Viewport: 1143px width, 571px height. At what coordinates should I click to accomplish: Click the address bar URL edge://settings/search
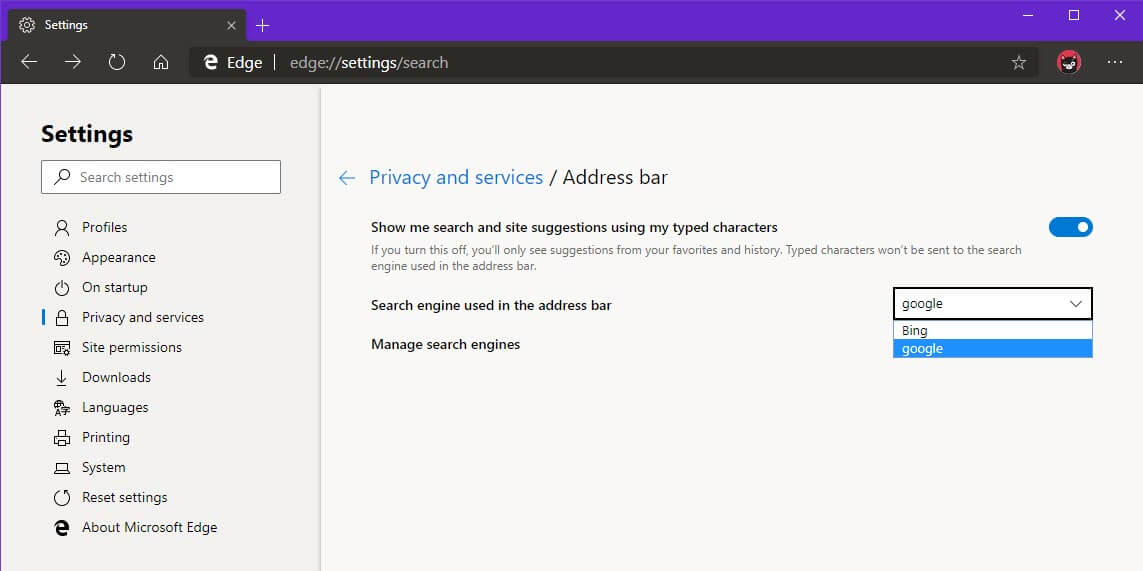click(369, 63)
